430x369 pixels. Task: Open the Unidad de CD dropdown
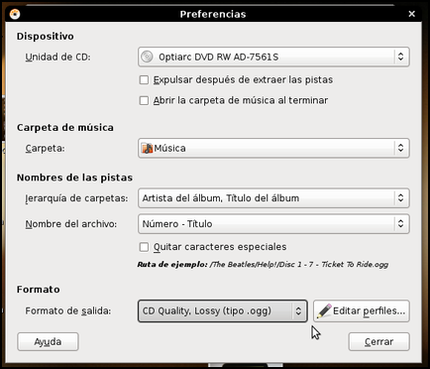(274, 57)
